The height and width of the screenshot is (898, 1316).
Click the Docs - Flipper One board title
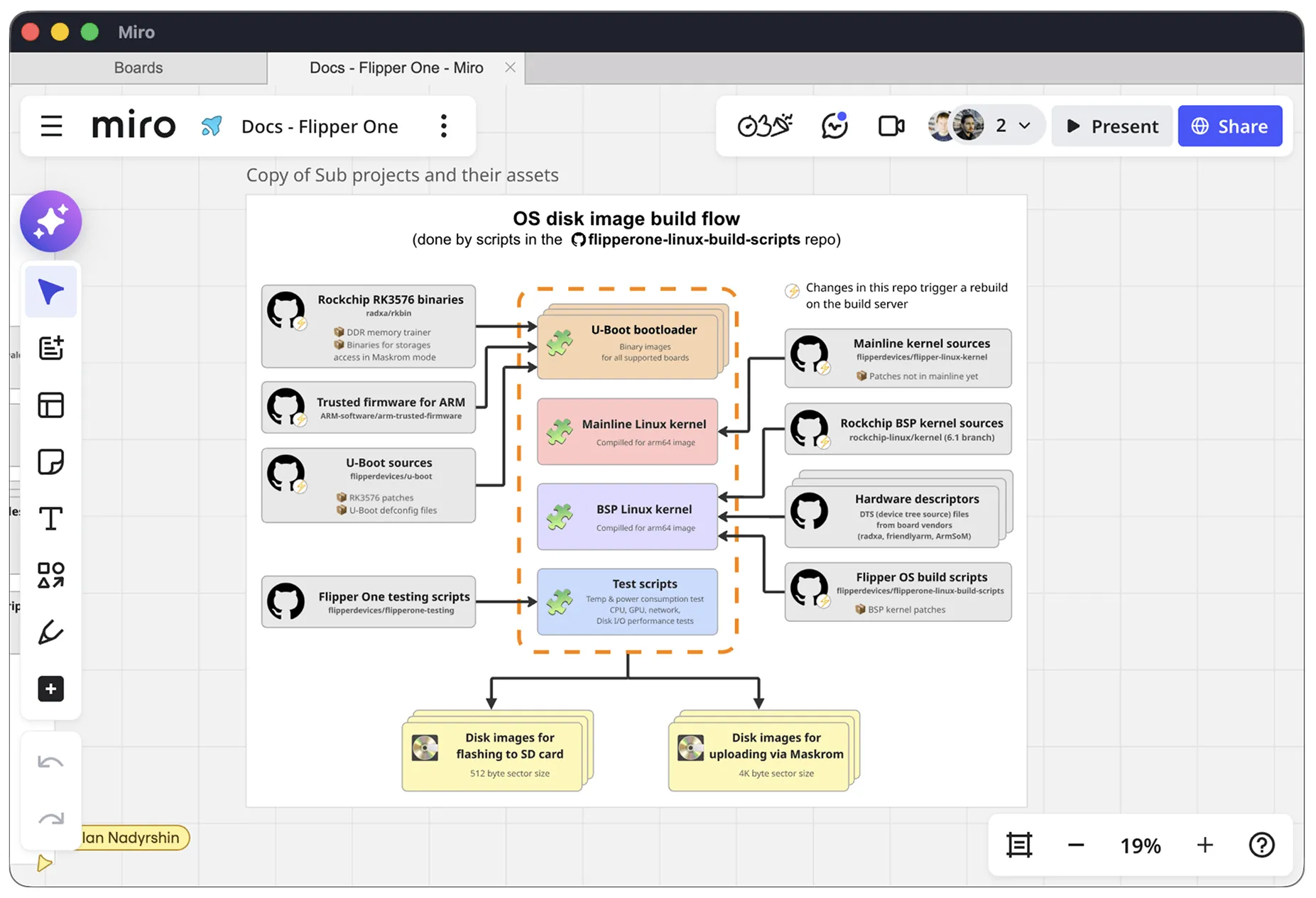[x=320, y=126]
